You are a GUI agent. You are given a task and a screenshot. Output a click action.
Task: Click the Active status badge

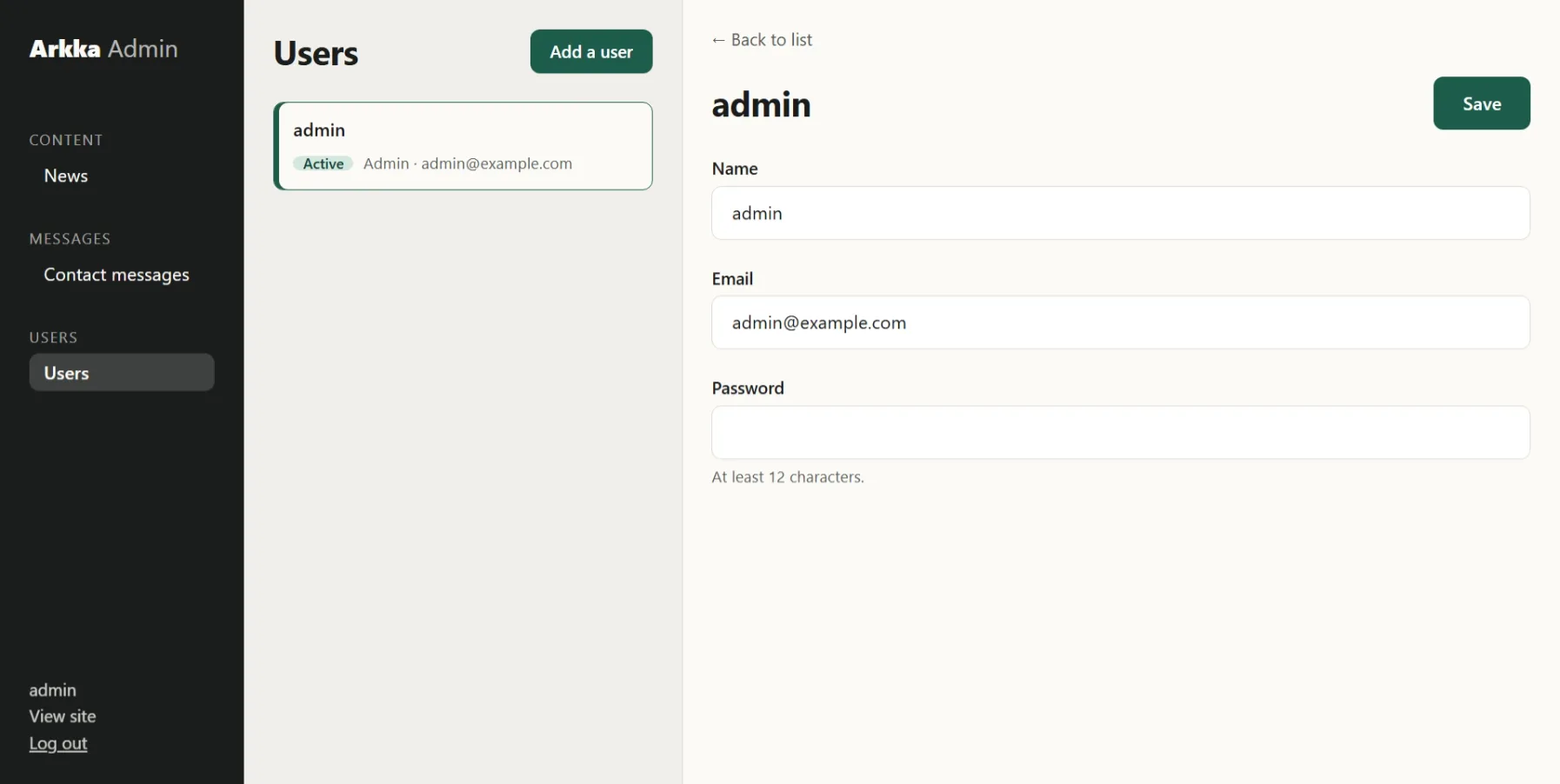click(x=323, y=163)
